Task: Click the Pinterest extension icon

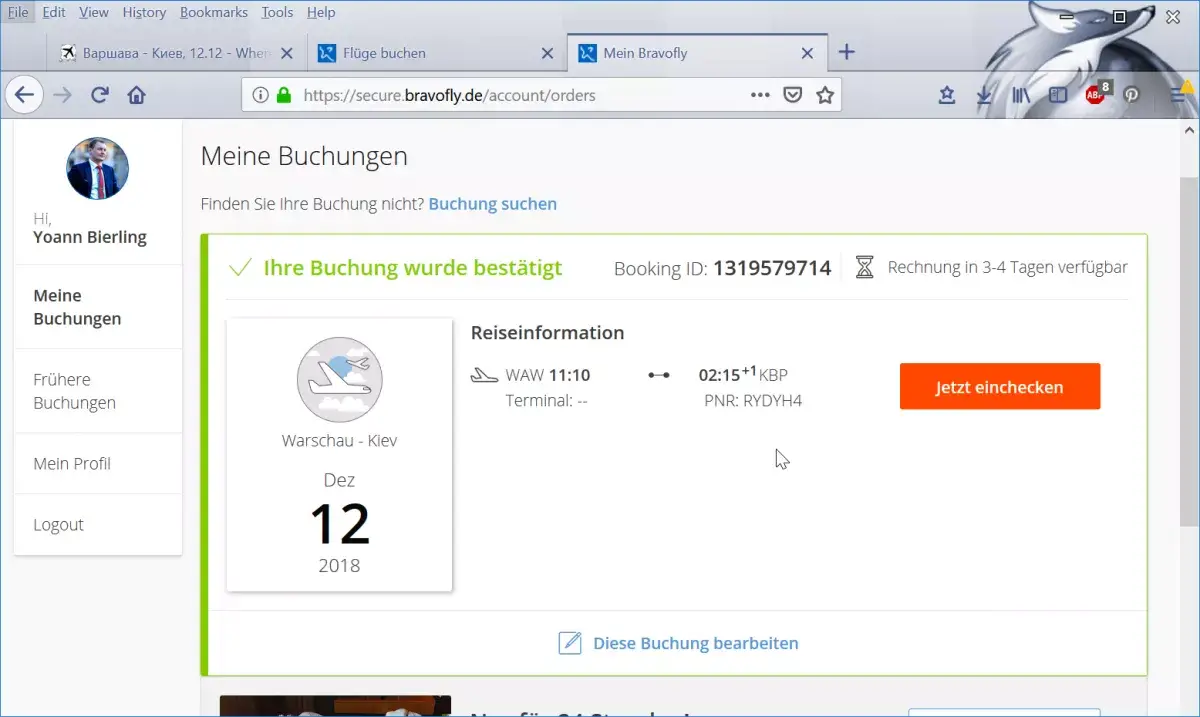Action: coord(1132,95)
